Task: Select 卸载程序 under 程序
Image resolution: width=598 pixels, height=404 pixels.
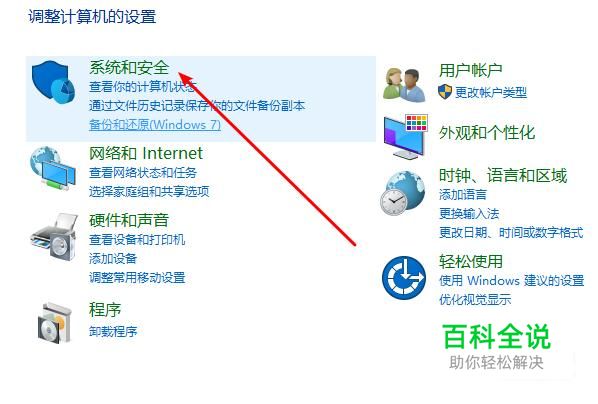Action: point(113,331)
